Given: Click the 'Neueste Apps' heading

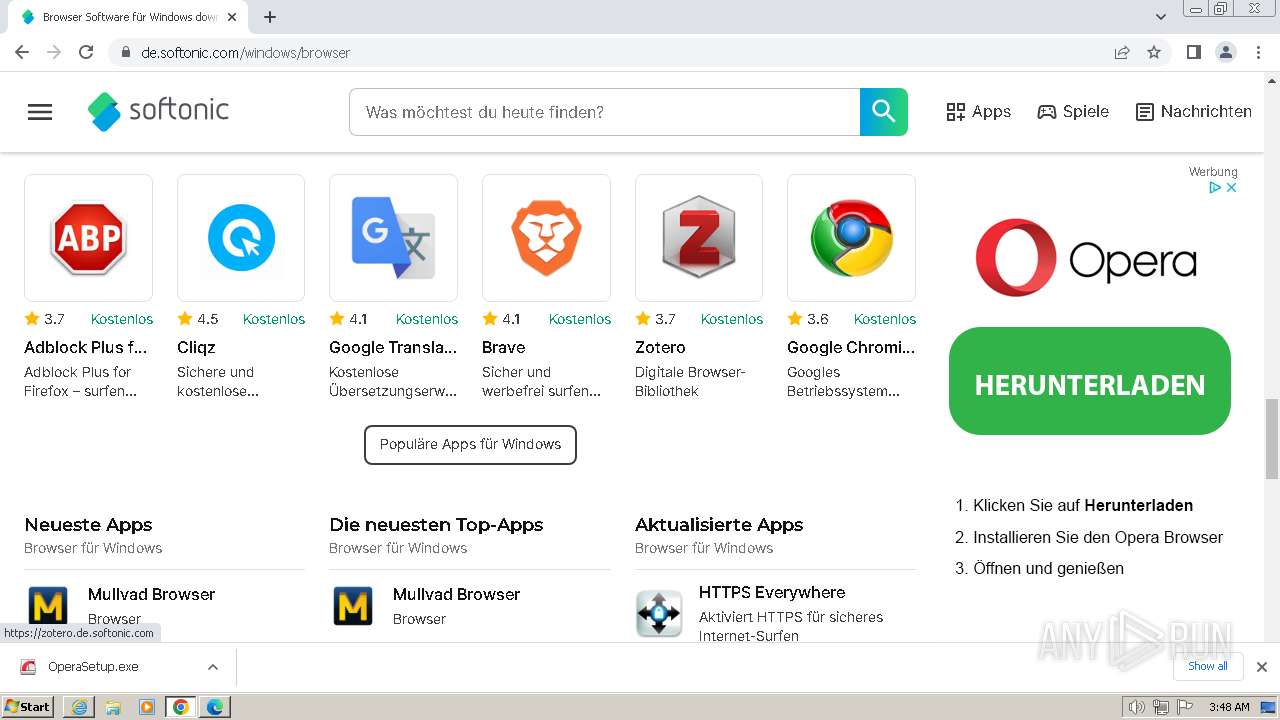Looking at the screenshot, I should [88, 525].
